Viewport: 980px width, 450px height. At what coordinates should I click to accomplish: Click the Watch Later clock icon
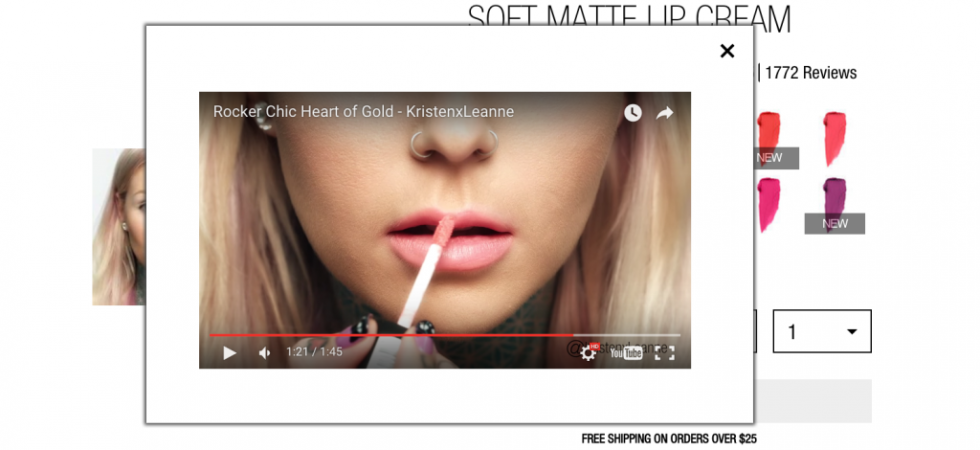(632, 112)
